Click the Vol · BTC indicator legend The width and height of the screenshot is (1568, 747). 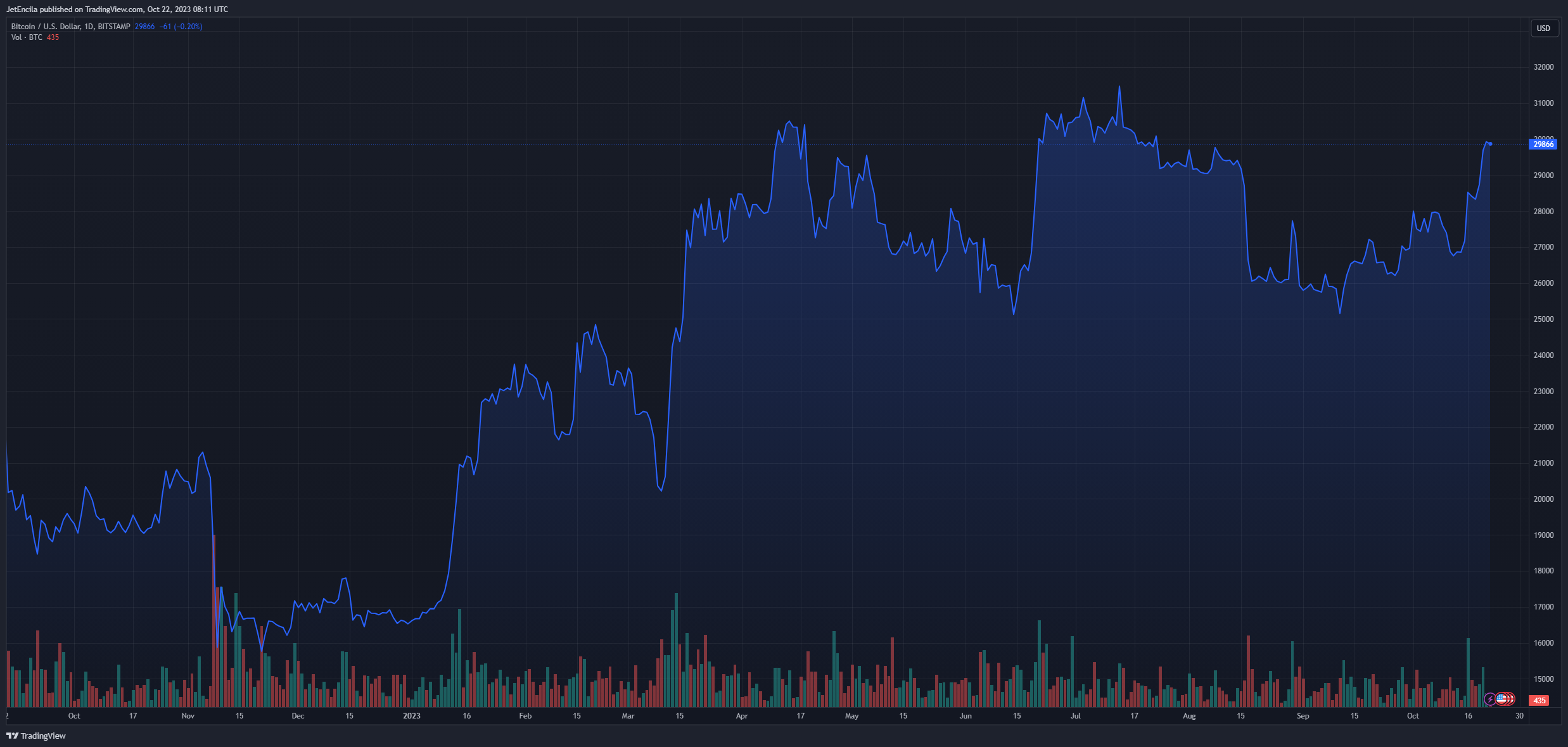point(27,37)
